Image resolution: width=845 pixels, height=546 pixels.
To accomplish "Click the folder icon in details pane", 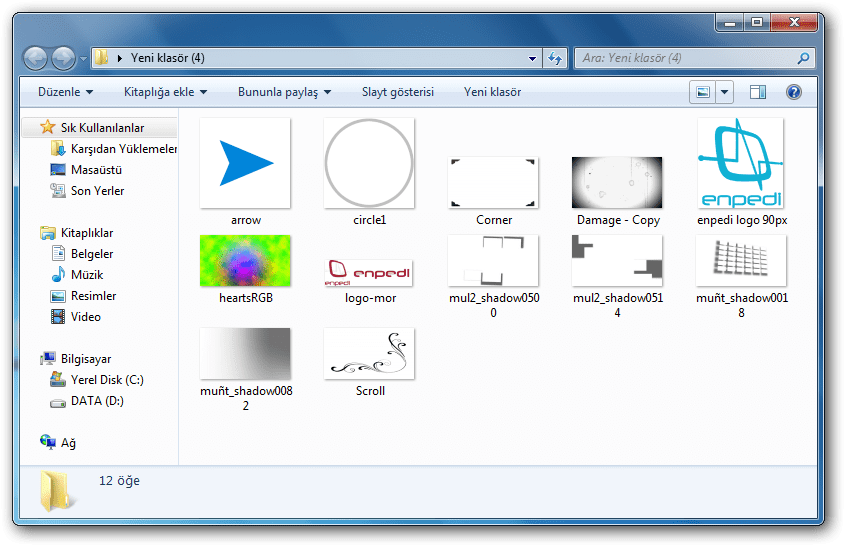I will tap(56, 489).
